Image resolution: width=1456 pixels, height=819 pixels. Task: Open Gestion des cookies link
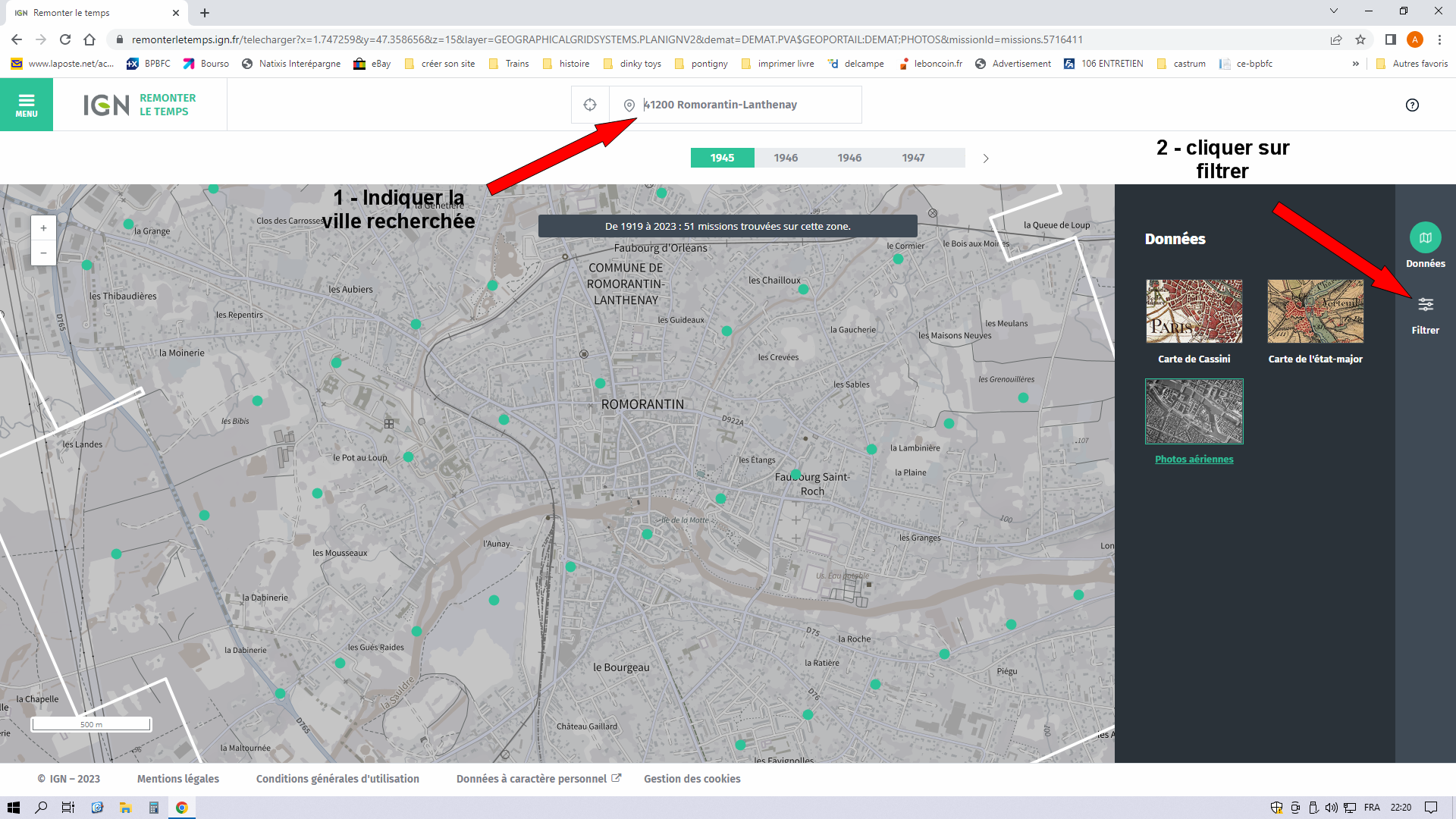(692, 779)
